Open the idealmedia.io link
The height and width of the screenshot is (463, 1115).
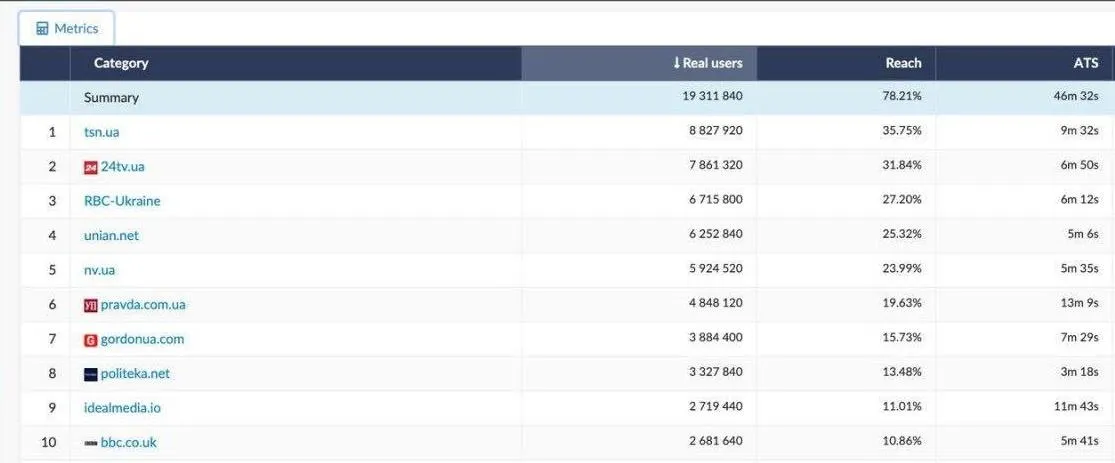point(122,408)
